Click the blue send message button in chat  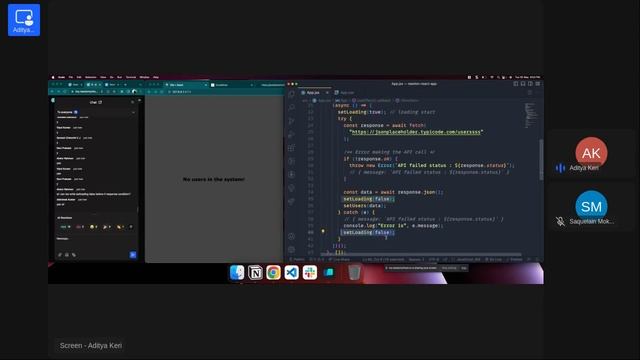click(x=133, y=255)
